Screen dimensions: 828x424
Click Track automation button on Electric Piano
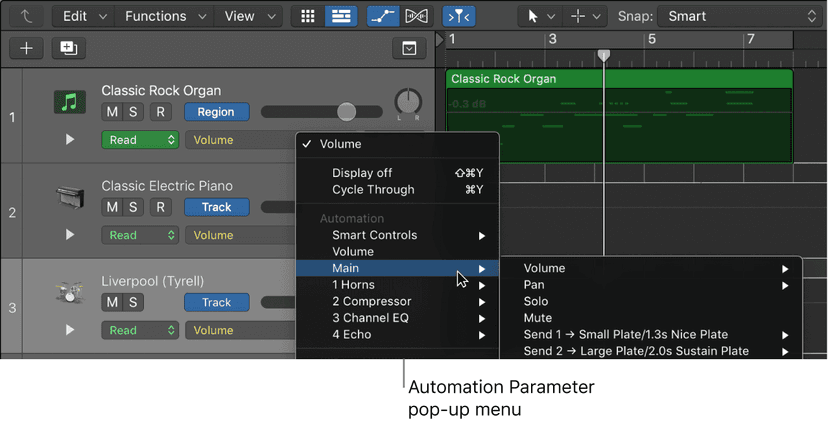[217, 207]
